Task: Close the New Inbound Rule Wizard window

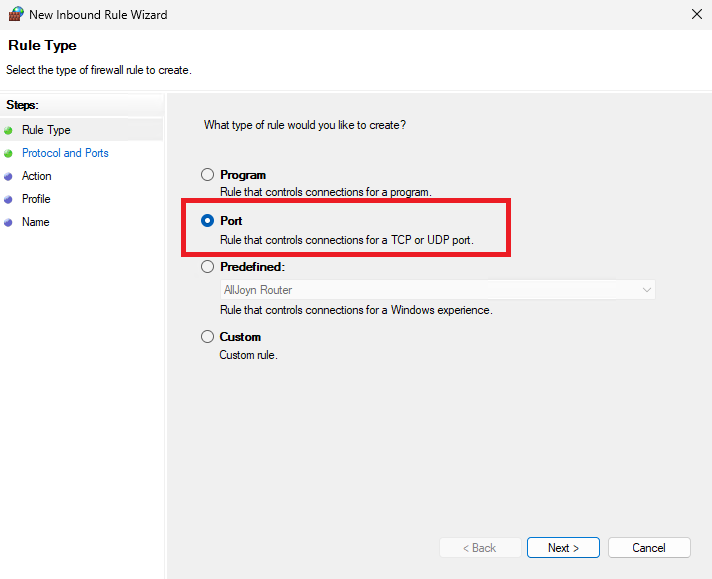Action: [x=697, y=14]
